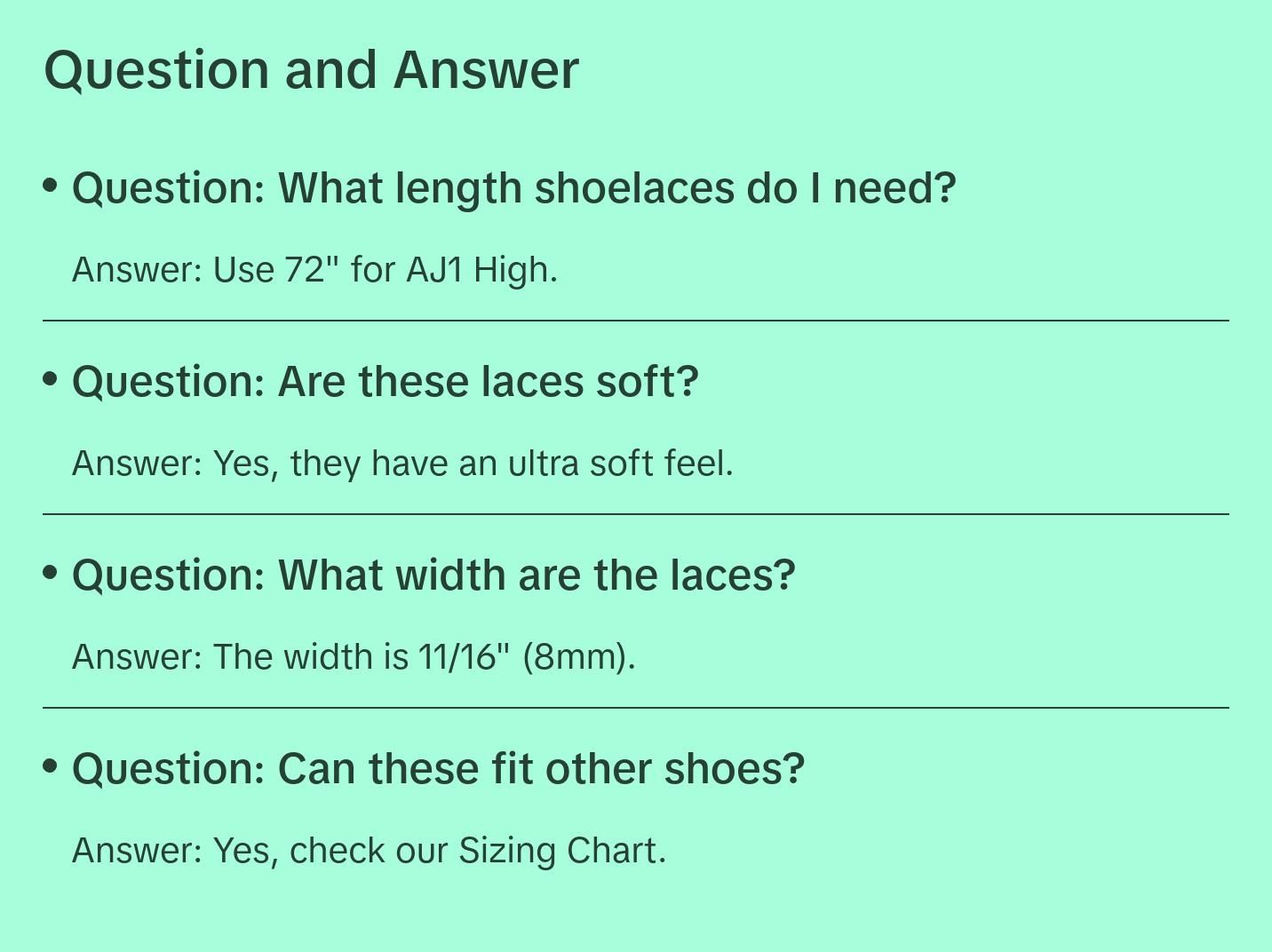Click the "Question and Answer" heading
Viewport: 1272px width, 952px height.
(311, 70)
